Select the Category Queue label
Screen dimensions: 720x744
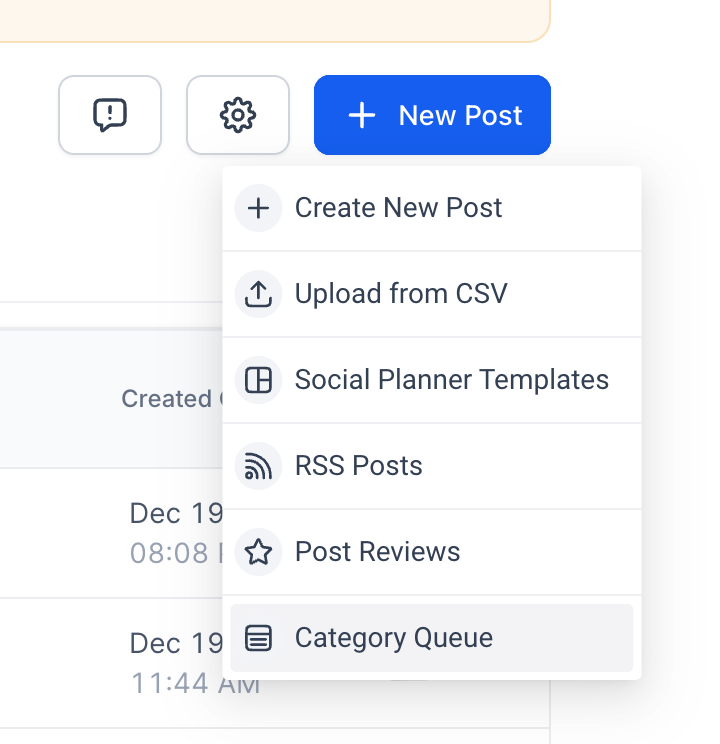coord(393,638)
